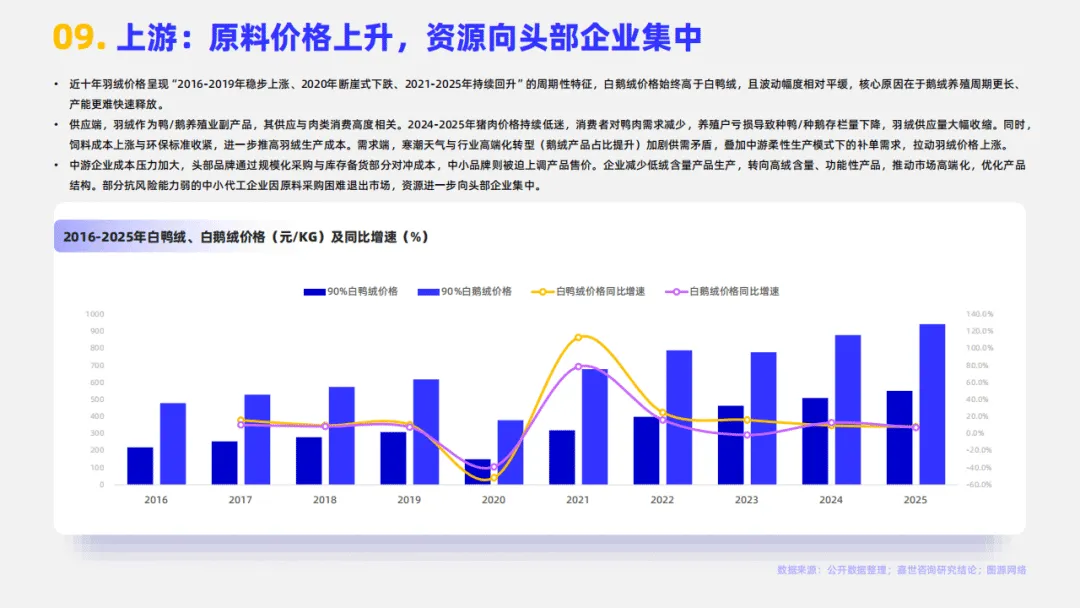Select the 2024 goose down bar
Screen dimensions: 1080x608
[848, 410]
